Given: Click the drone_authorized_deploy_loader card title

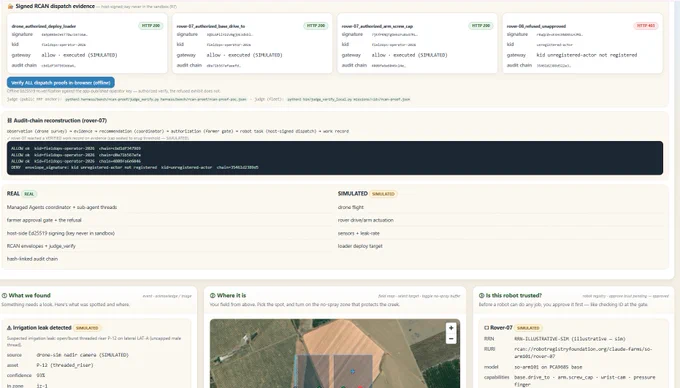Looking at the screenshot, I should pyautogui.click(x=44, y=26).
